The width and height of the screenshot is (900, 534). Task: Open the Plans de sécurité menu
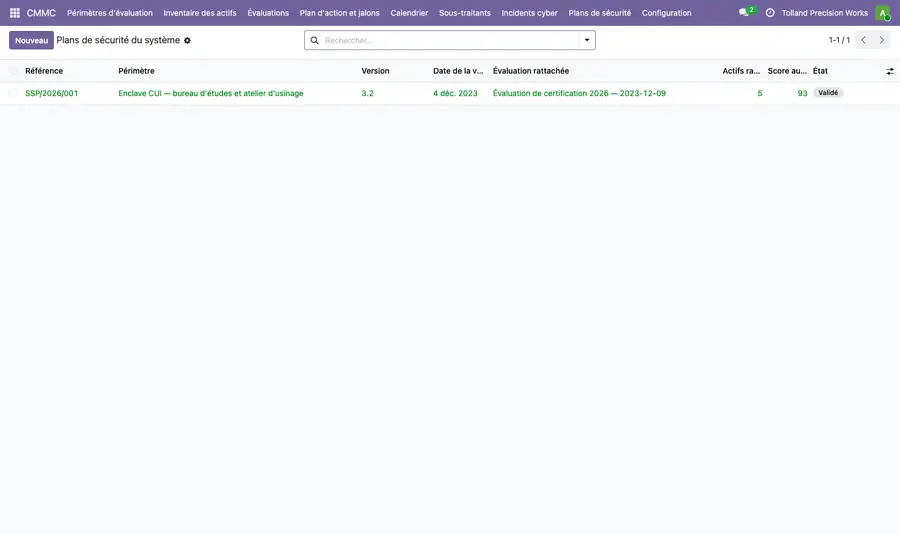599,13
